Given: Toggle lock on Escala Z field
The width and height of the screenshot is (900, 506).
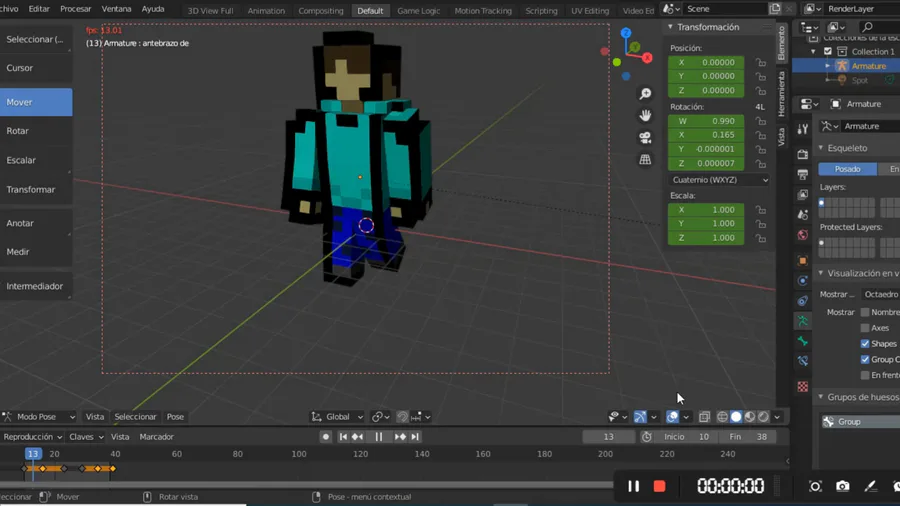Looking at the screenshot, I should click(761, 238).
